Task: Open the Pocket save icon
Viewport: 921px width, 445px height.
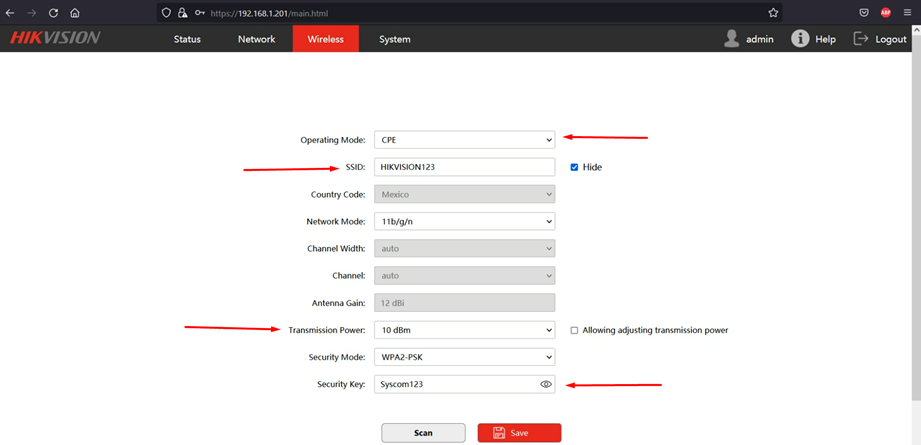Action: point(864,12)
